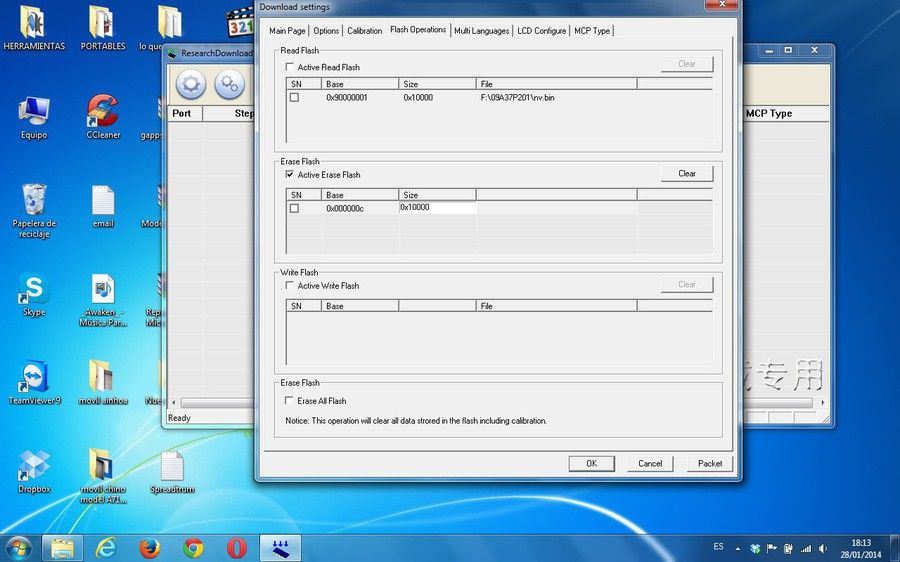Open the Equipo computer icon
This screenshot has height=562, width=900.
(x=34, y=118)
